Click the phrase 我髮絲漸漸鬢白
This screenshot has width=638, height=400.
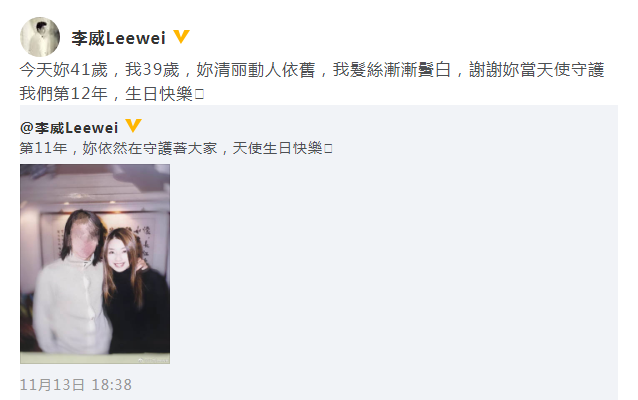tap(391, 70)
